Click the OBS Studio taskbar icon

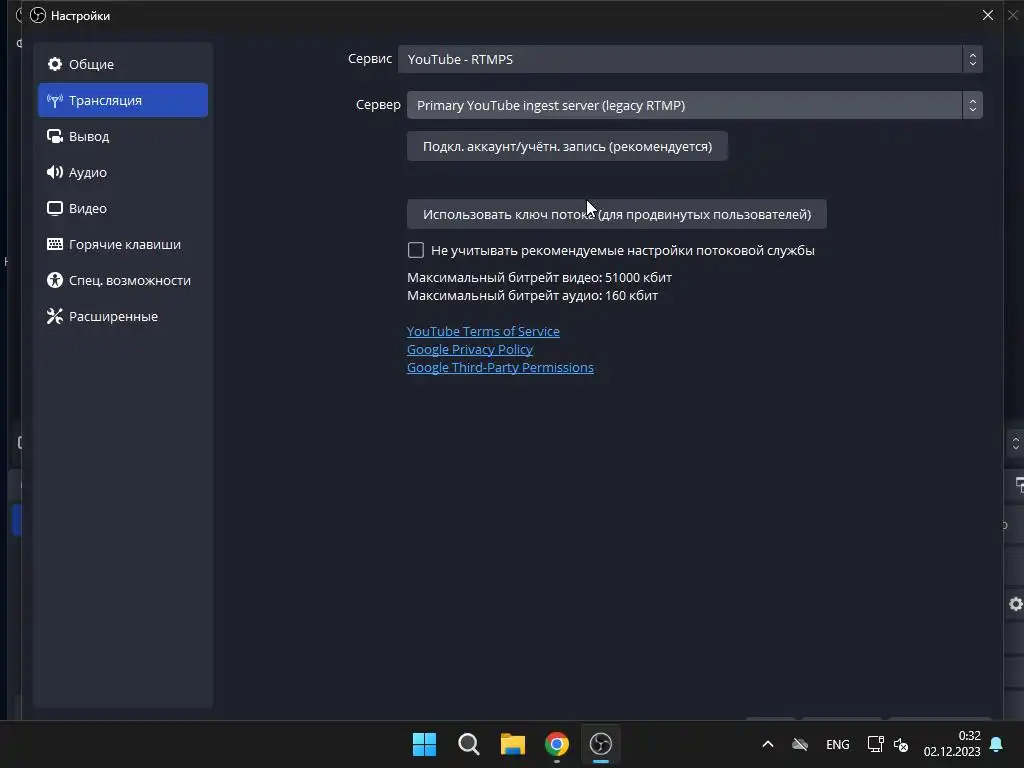click(601, 744)
